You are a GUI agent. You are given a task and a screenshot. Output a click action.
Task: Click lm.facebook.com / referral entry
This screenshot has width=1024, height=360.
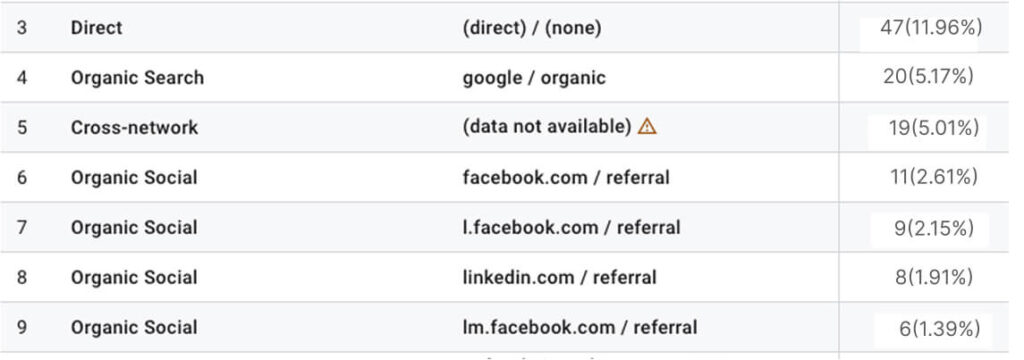(579, 327)
